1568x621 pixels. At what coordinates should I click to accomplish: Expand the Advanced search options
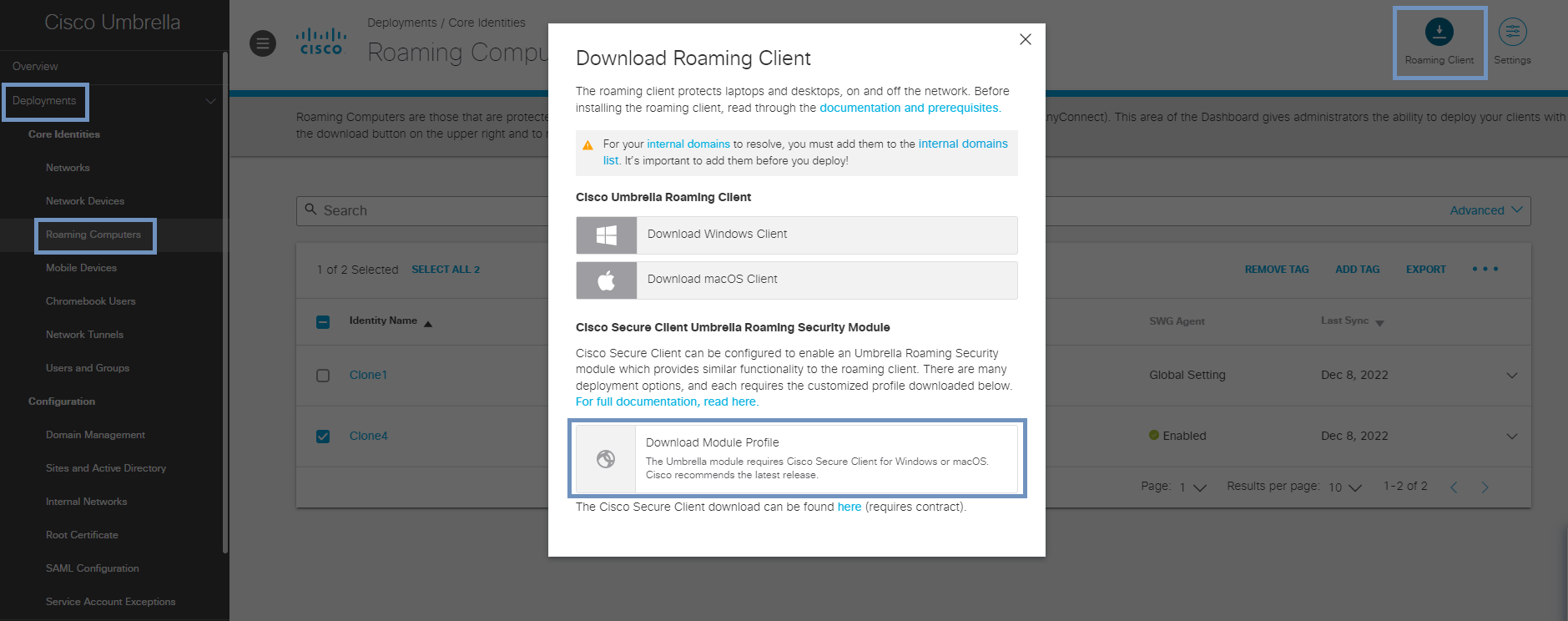[1486, 210]
